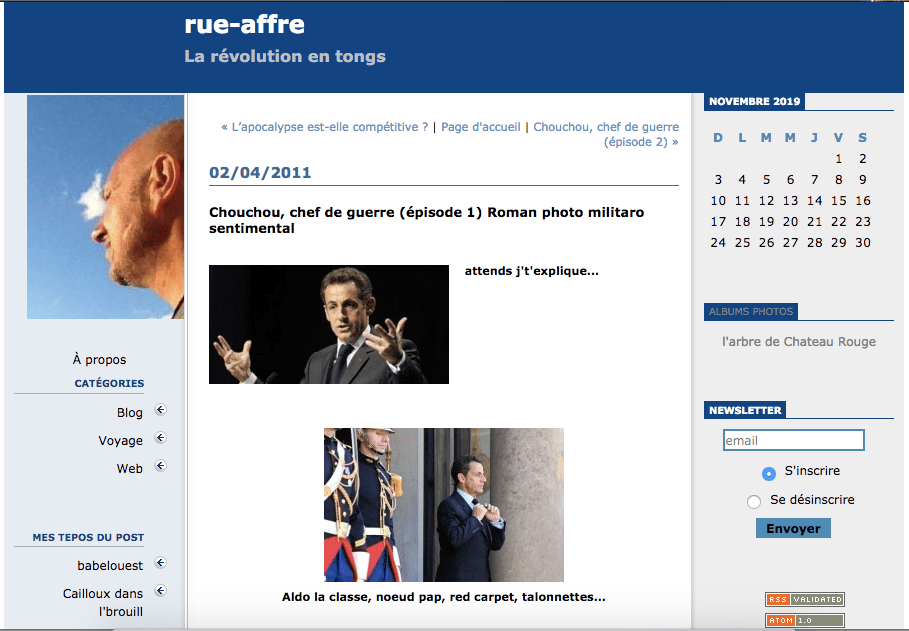Submit newsletter with Envoyer button
909x631 pixels.
[793, 528]
